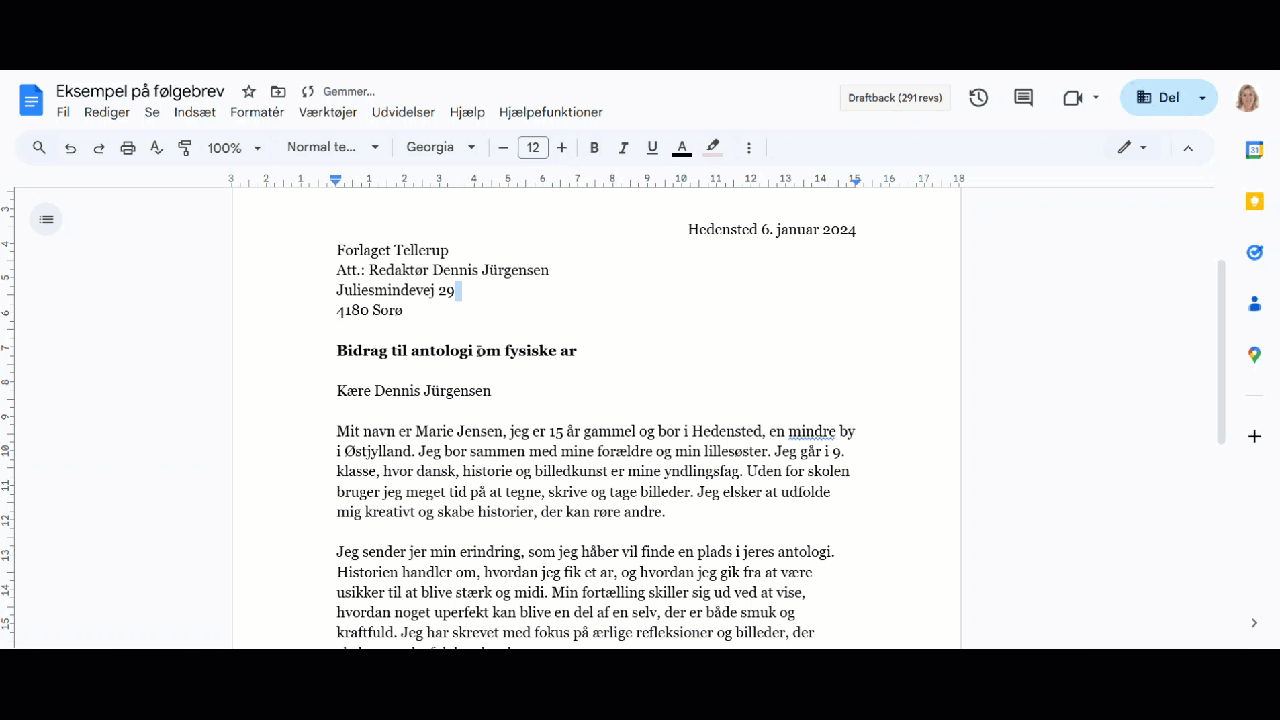Expand the meeting camera dropdown arrow

pyautogui.click(x=1096, y=98)
